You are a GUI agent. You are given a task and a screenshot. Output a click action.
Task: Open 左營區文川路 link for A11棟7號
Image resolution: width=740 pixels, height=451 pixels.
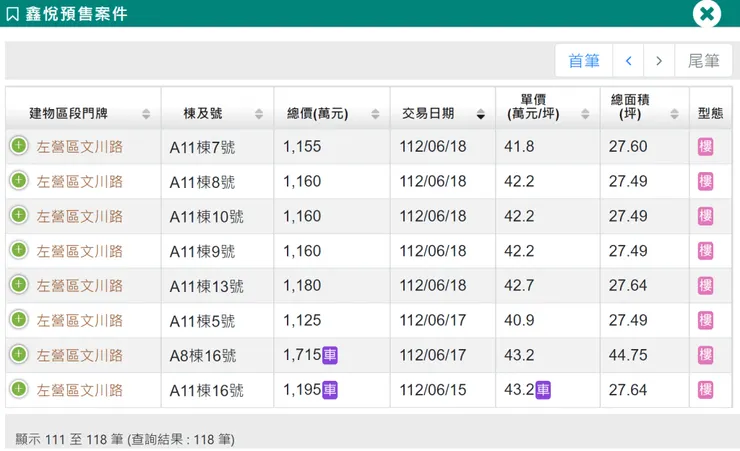tap(80, 147)
